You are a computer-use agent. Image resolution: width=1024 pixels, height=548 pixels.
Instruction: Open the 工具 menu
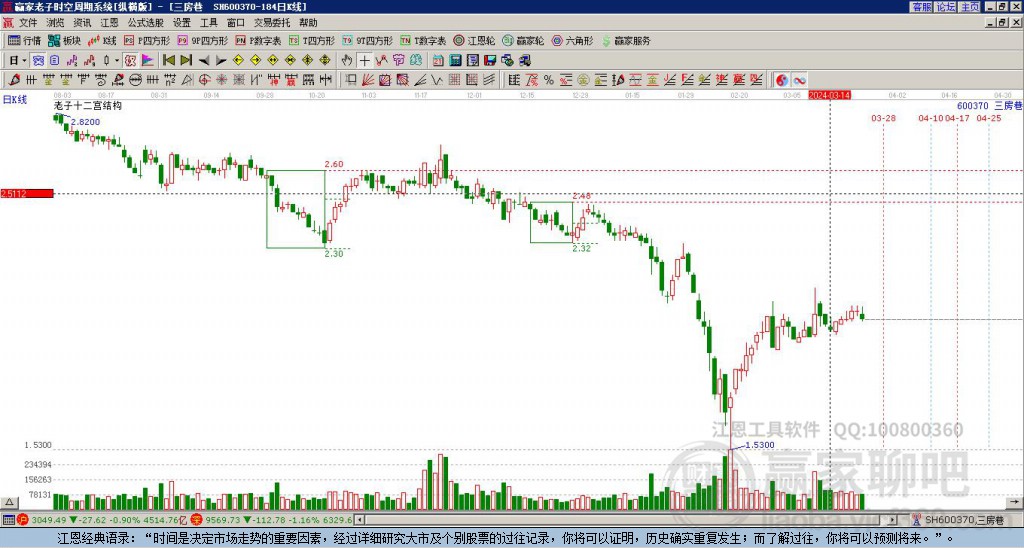pos(209,23)
